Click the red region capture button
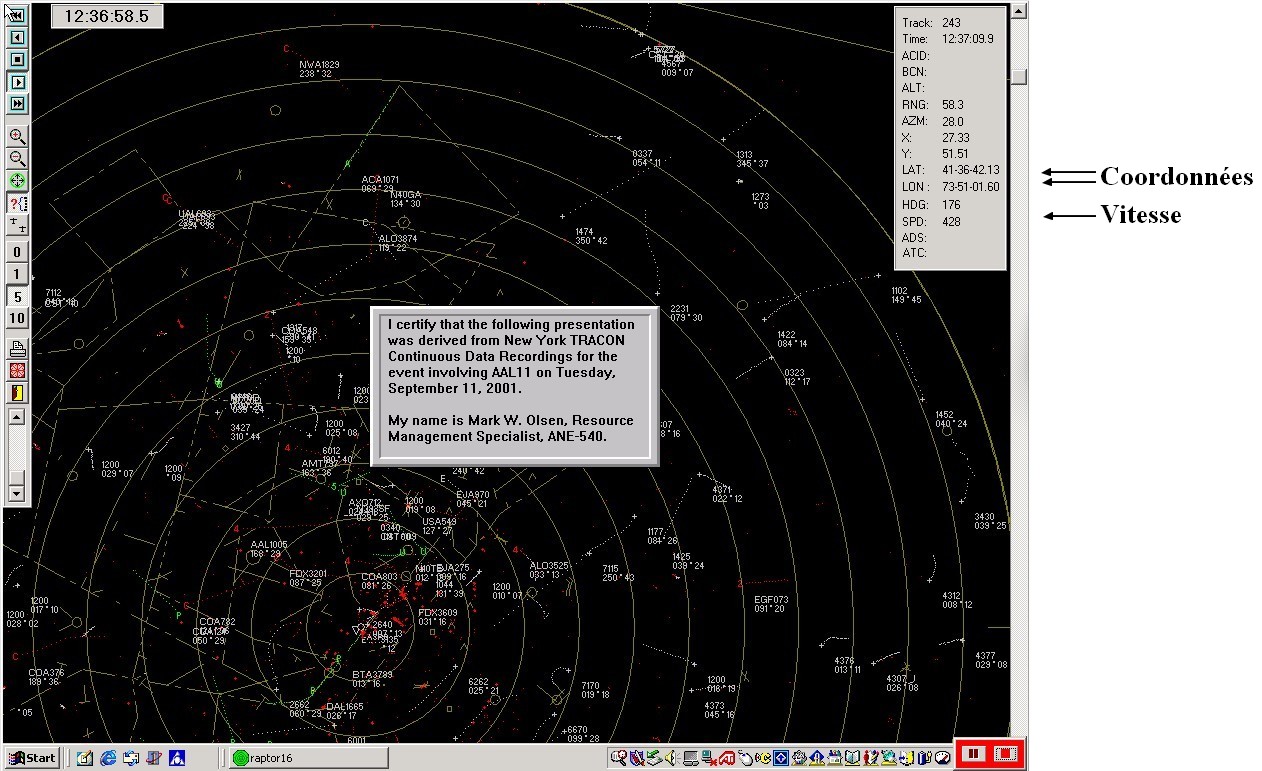The image size is (1262, 771). [1005, 754]
